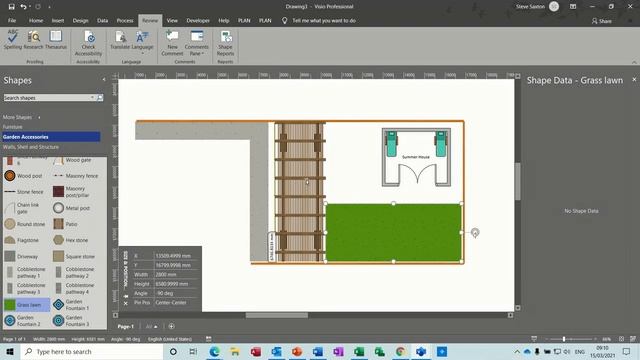Select the Chain link gate shape
The height and width of the screenshot is (360, 640).
click(x=22, y=208)
